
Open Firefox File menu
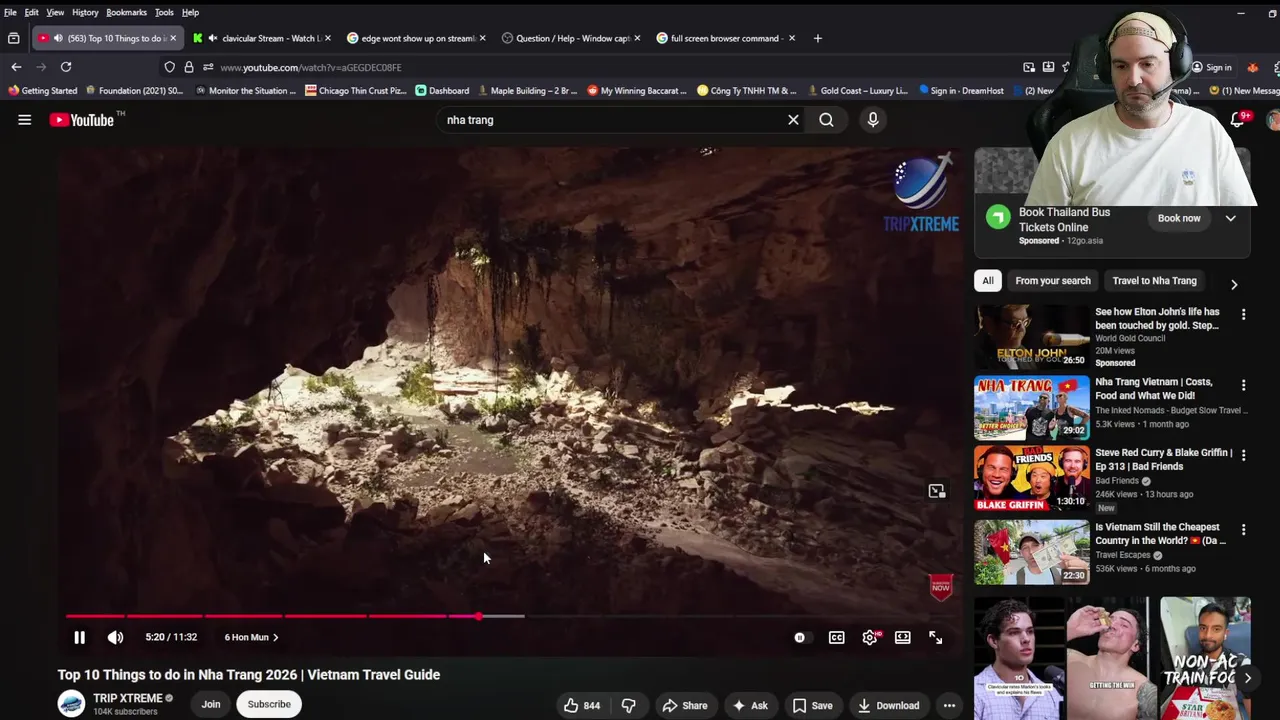coord(10,12)
